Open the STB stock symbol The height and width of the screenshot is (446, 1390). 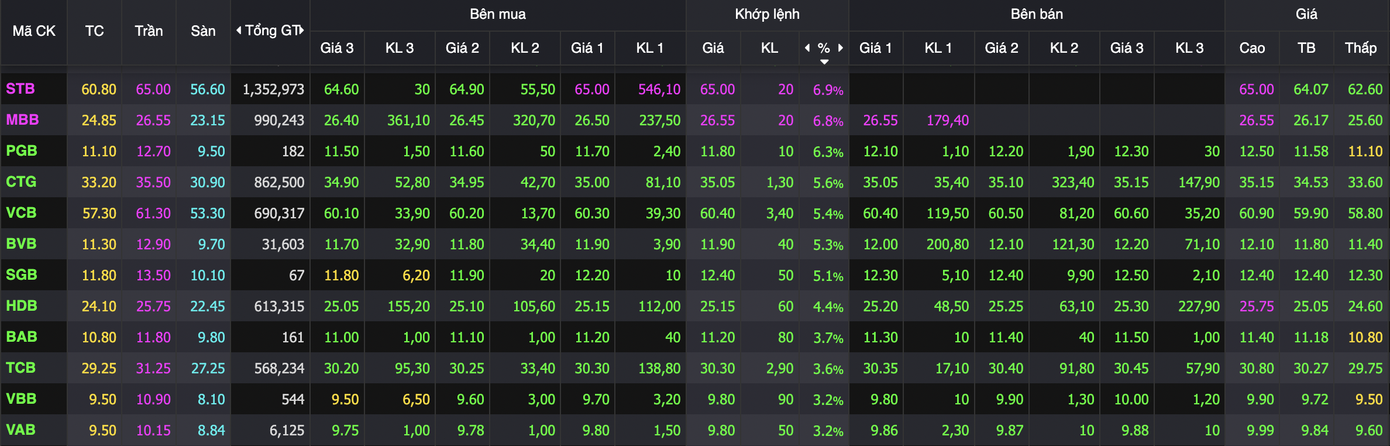(x=20, y=89)
